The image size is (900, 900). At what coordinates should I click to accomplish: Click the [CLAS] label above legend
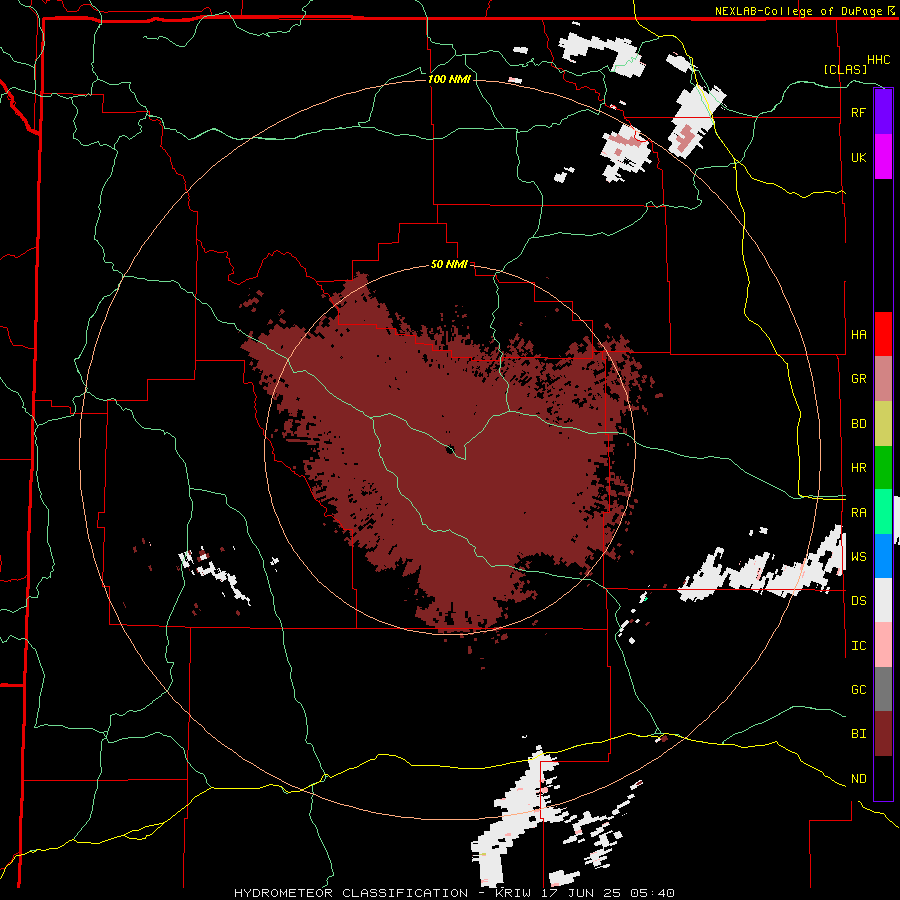[845, 69]
